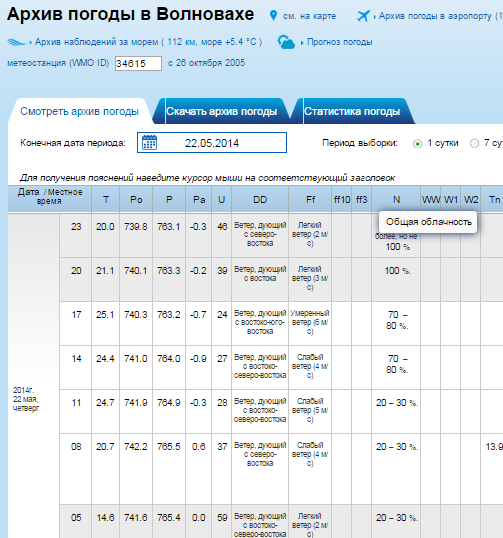Click the Po pressure column header
The image size is (503, 538).
(x=136, y=199)
